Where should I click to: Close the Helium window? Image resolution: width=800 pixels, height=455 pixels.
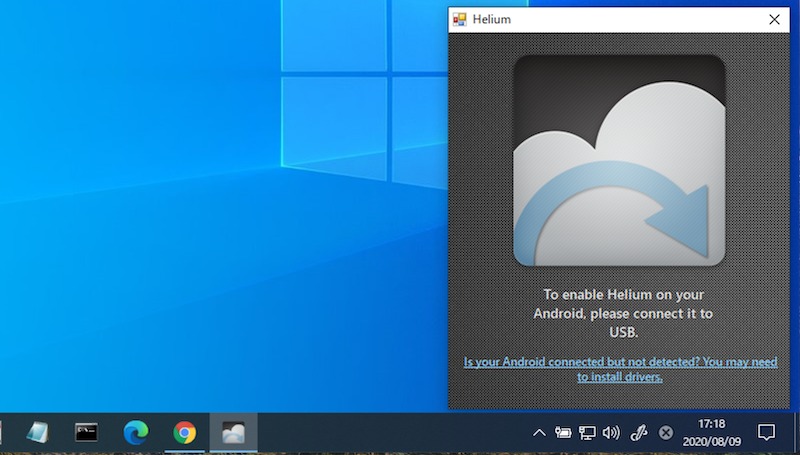pos(774,19)
